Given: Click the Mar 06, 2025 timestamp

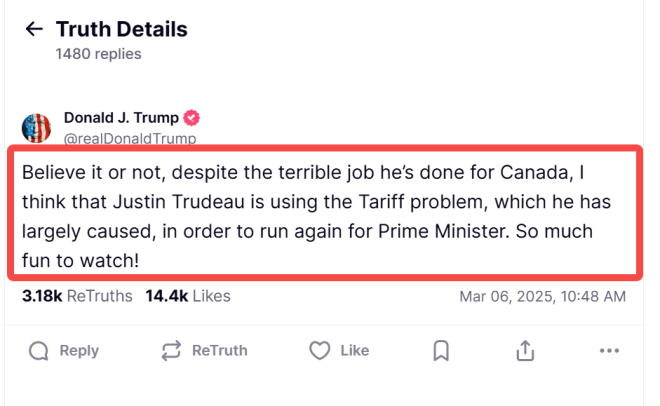Looking at the screenshot, I should click(543, 297).
